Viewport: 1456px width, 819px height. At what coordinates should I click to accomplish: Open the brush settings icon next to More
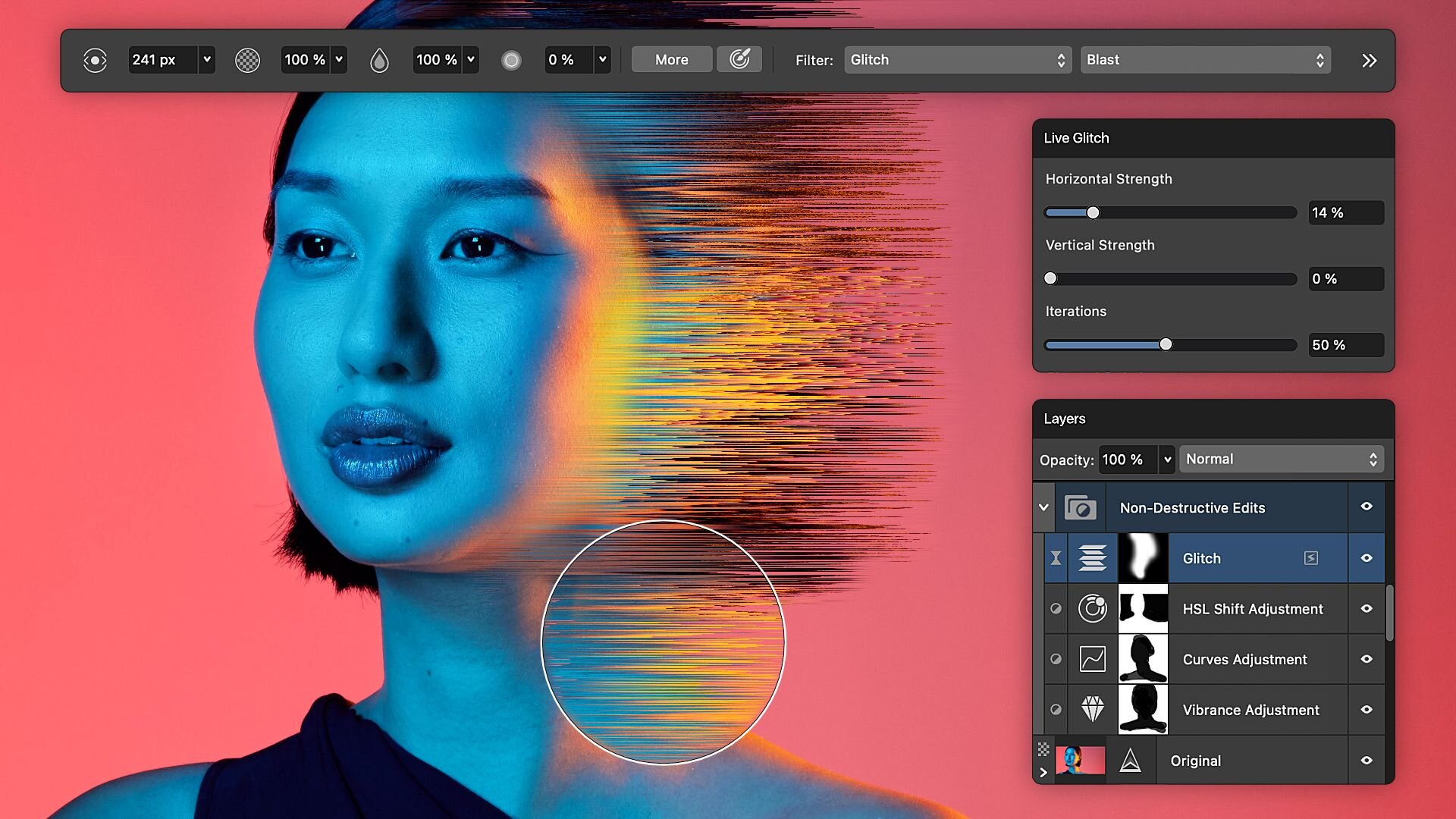(x=739, y=59)
